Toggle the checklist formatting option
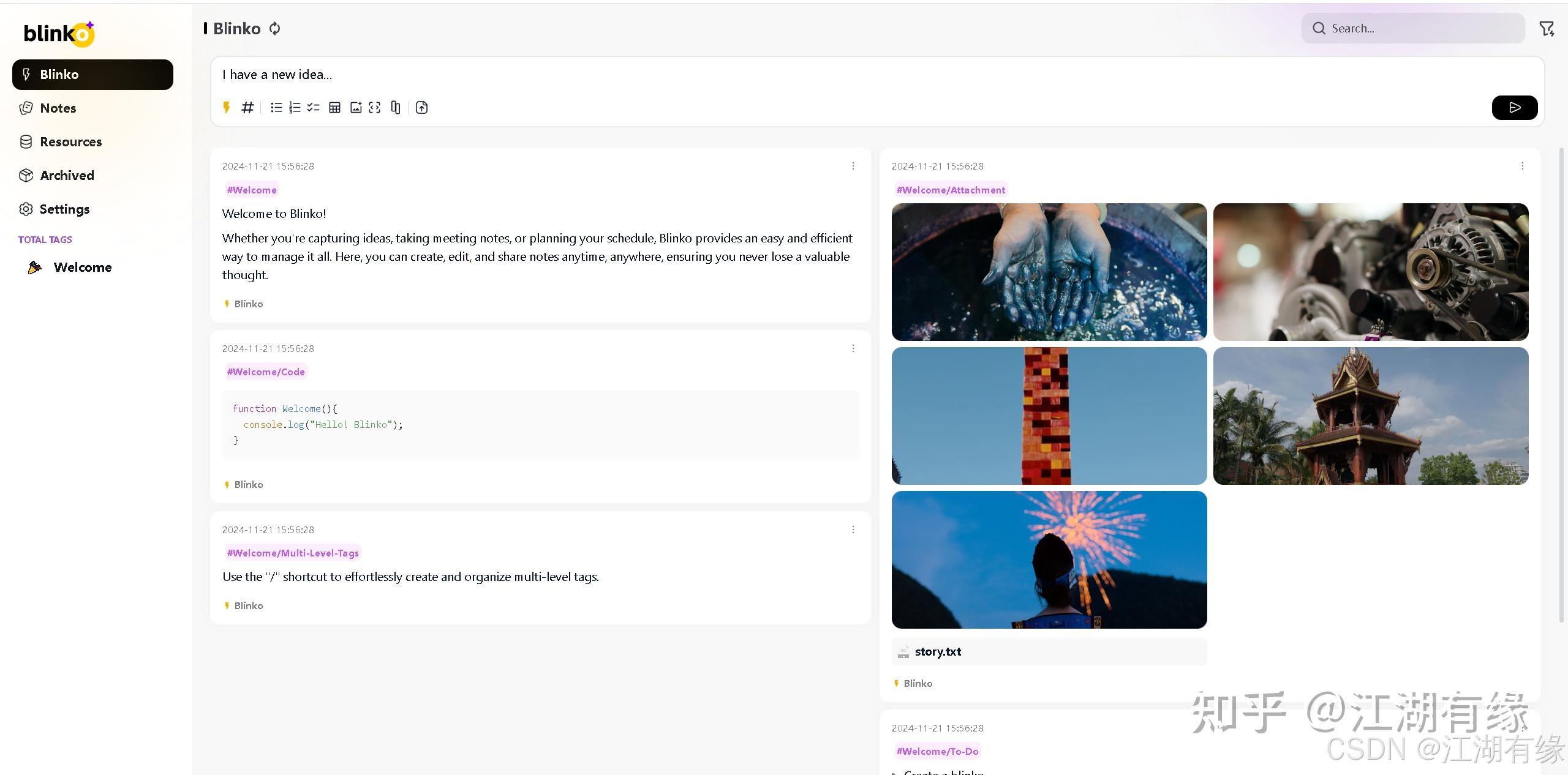The height and width of the screenshot is (775, 1568). [x=314, y=107]
